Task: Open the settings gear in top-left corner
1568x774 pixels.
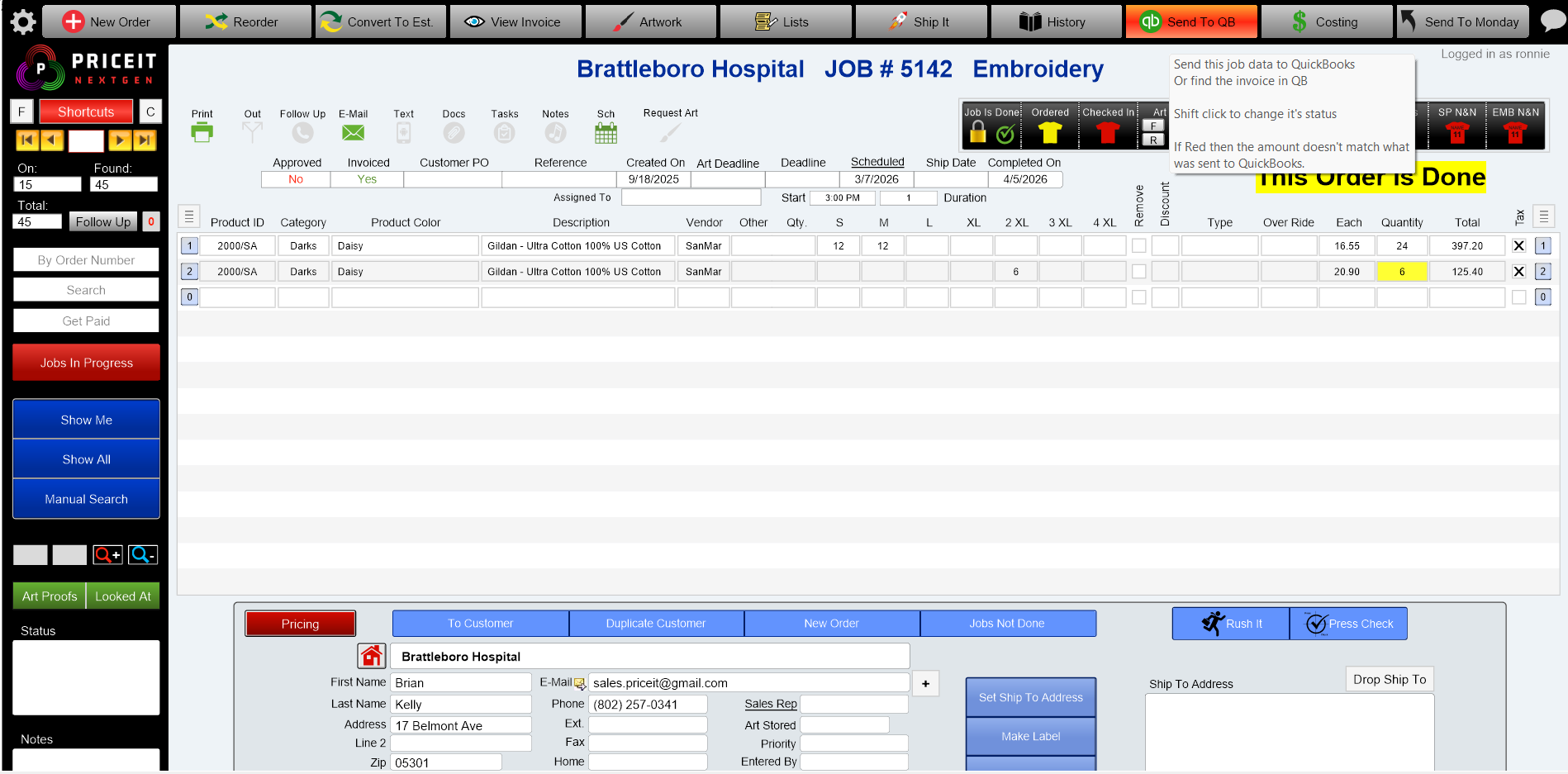Action: pyautogui.click(x=22, y=21)
